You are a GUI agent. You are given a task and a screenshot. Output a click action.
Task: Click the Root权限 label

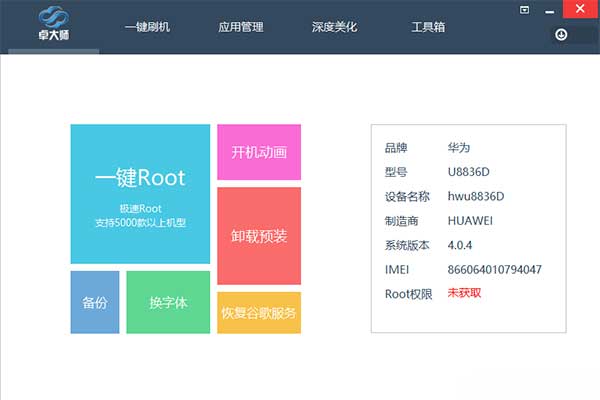point(409,294)
